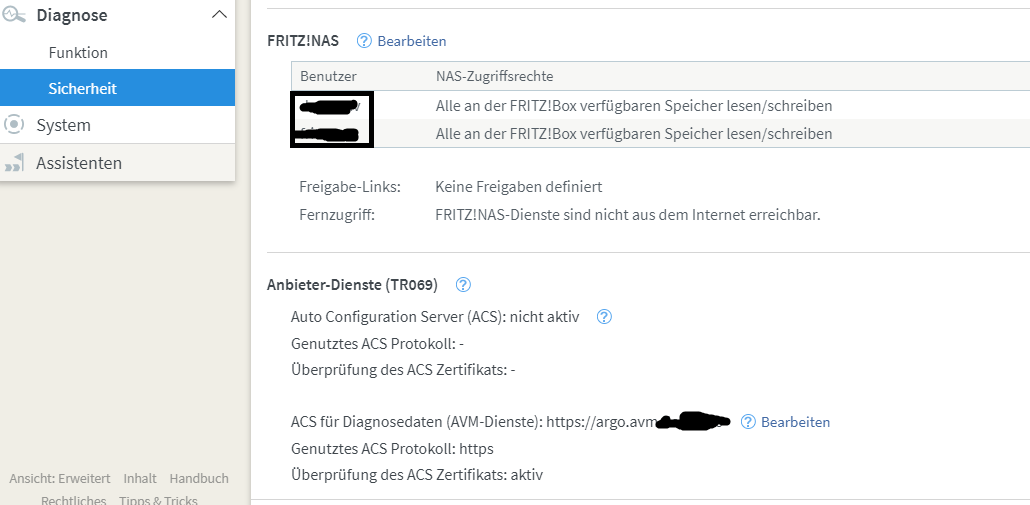Click Bearbeiten link for ACS Diagnosedaten
This screenshot has height=505, width=1030.
(x=796, y=422)
